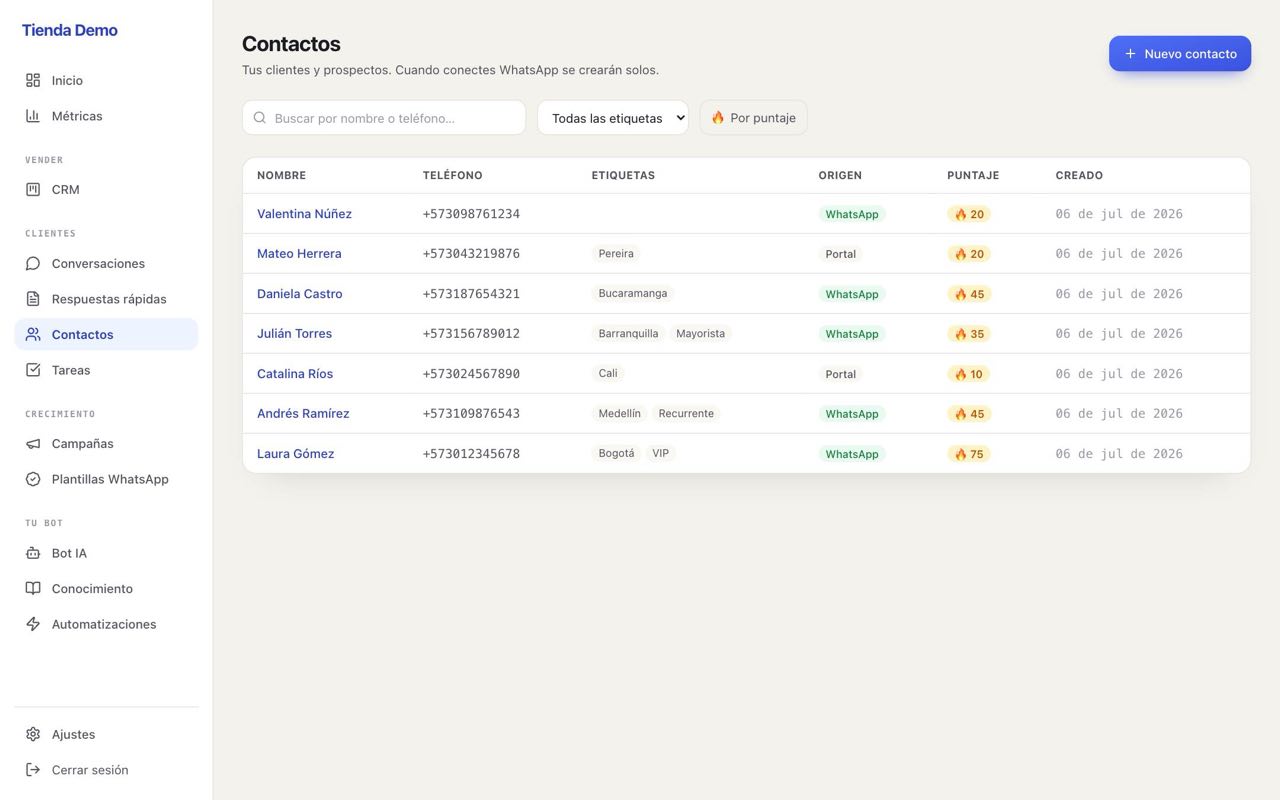
Task: Click the NOMBRE column header
Action: [282, 176]
